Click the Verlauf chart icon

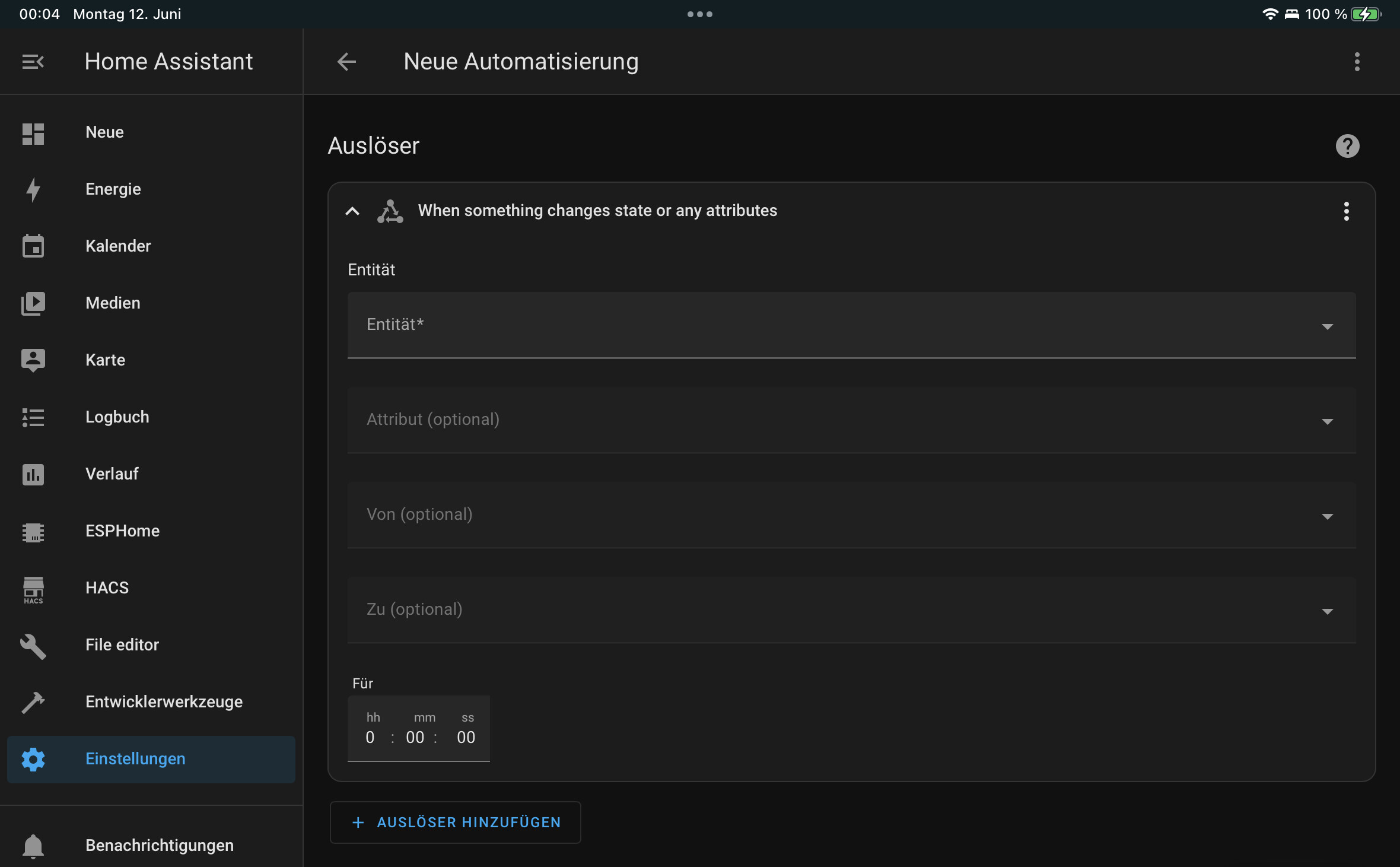(x=33, y=474)
